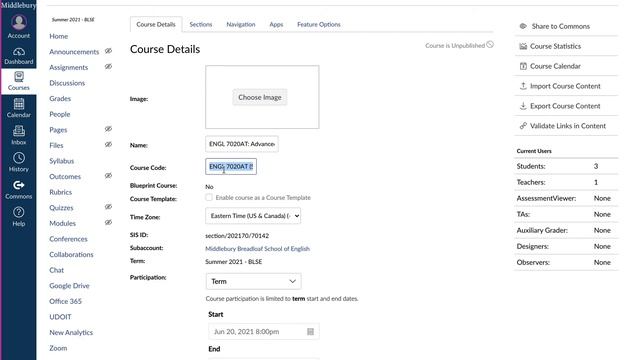640x360 pixels.
Task: Open Chat in course menu
Action: pos(57,270)
